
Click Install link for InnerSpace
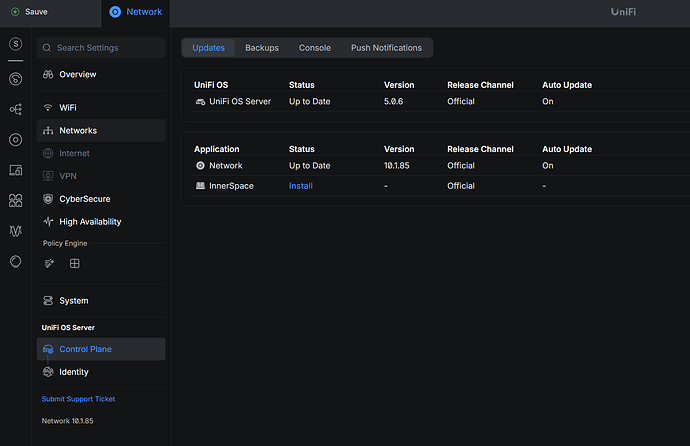[x=301, y=186]
